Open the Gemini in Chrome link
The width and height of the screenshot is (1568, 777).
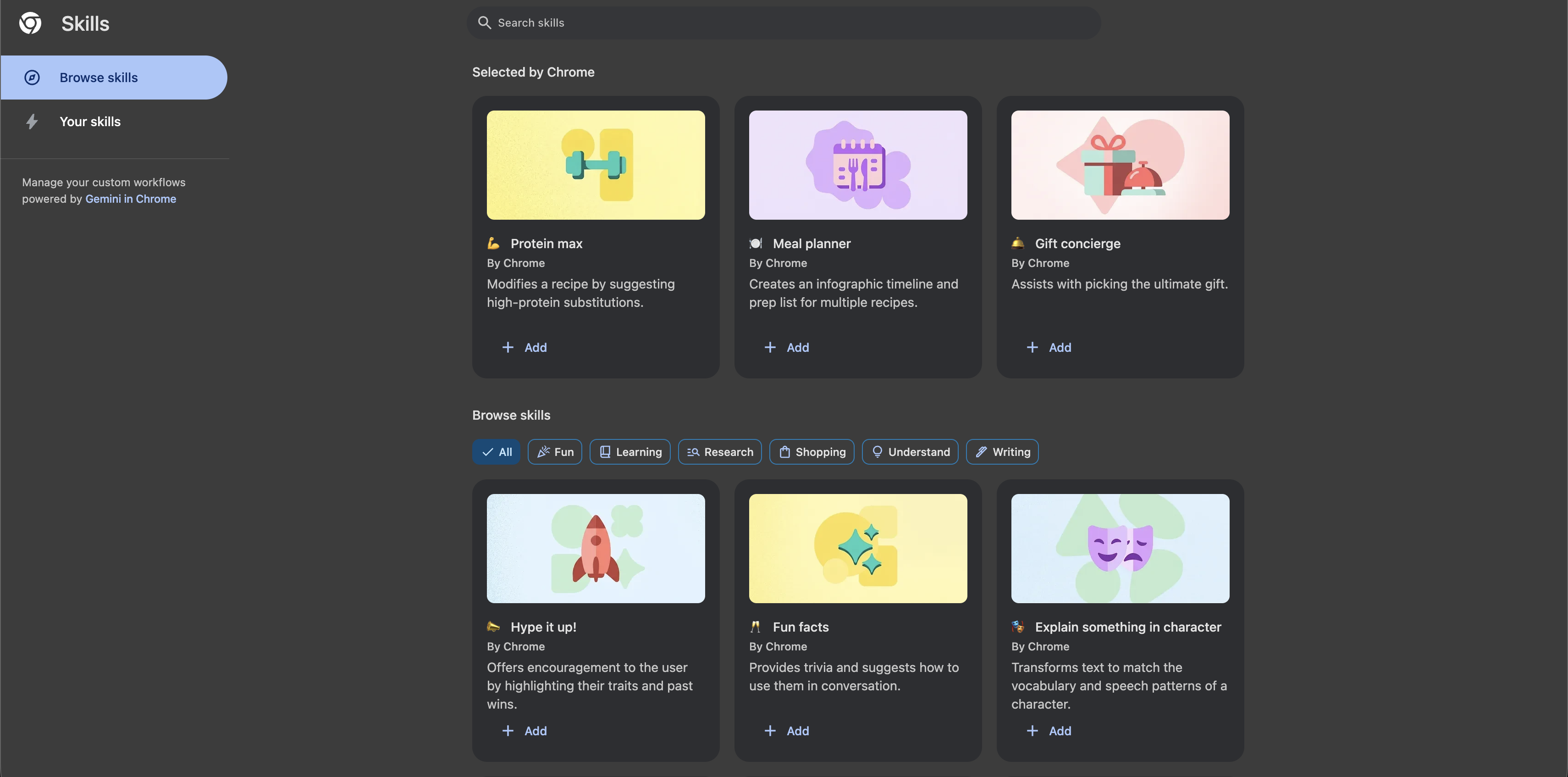point(131,199)
